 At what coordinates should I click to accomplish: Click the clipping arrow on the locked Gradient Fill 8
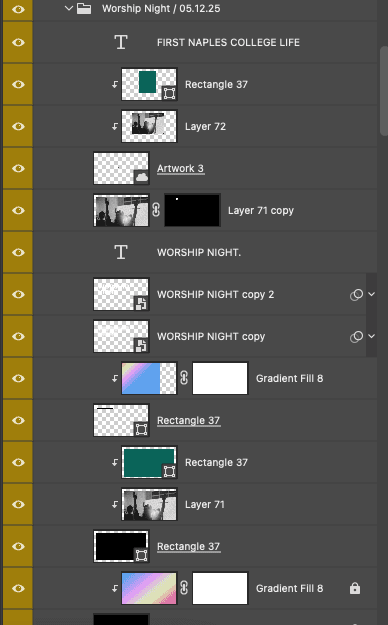[115, 588]
